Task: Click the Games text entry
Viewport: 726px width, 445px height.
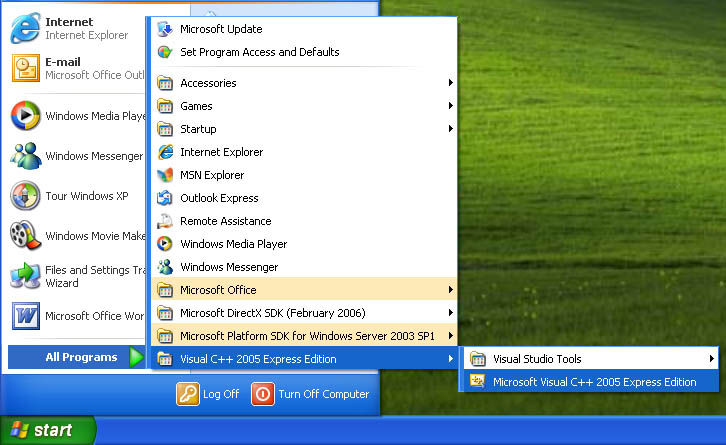Action: click(x=196, y=106)
